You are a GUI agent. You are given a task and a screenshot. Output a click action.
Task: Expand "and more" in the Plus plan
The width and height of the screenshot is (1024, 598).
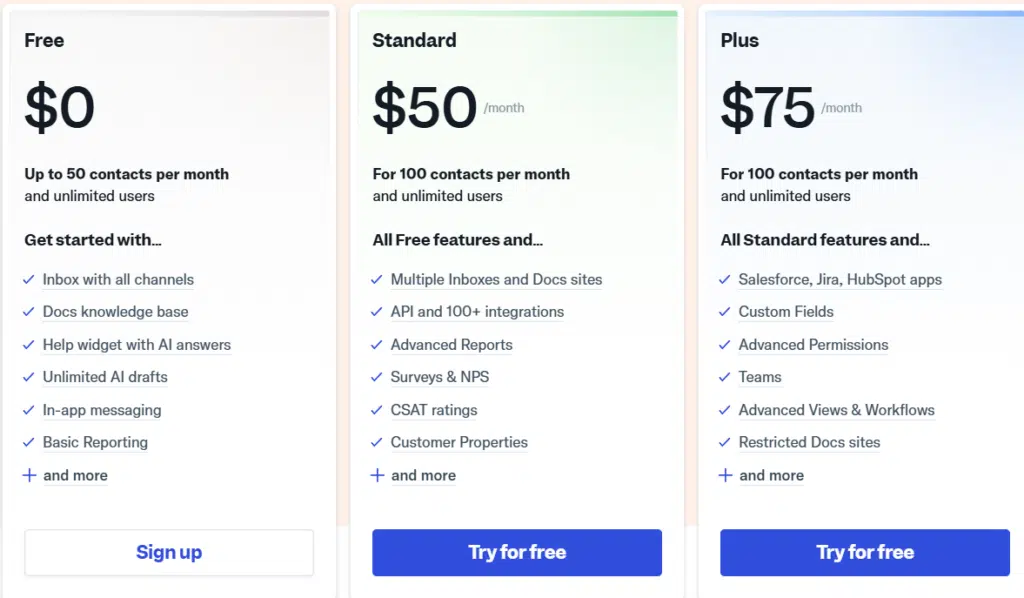[771, 475]
